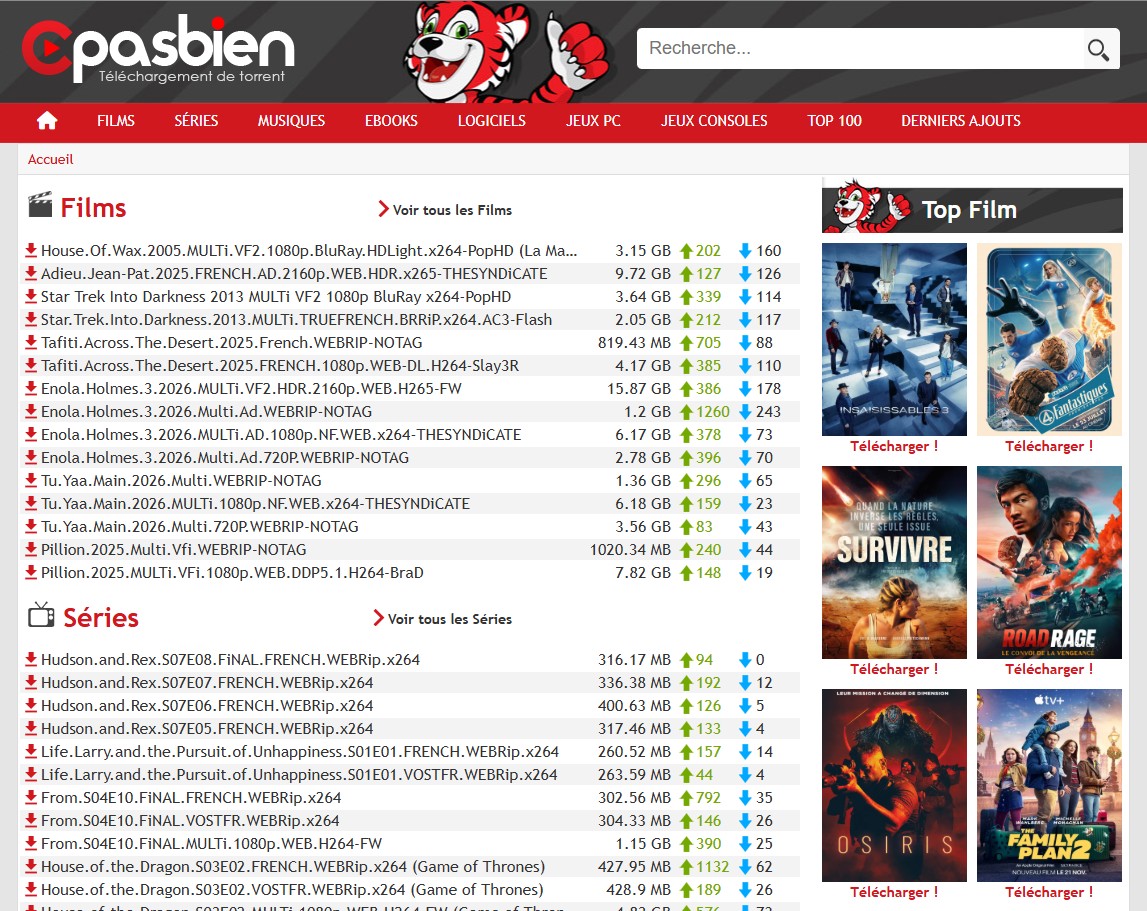The width and height of the screenshot is (1147, 911).
Task: Click download icon beside Pillion.2025.Multi.Vfi.WEBRIP-NOTAG
Action: click(x=31, y=550)
